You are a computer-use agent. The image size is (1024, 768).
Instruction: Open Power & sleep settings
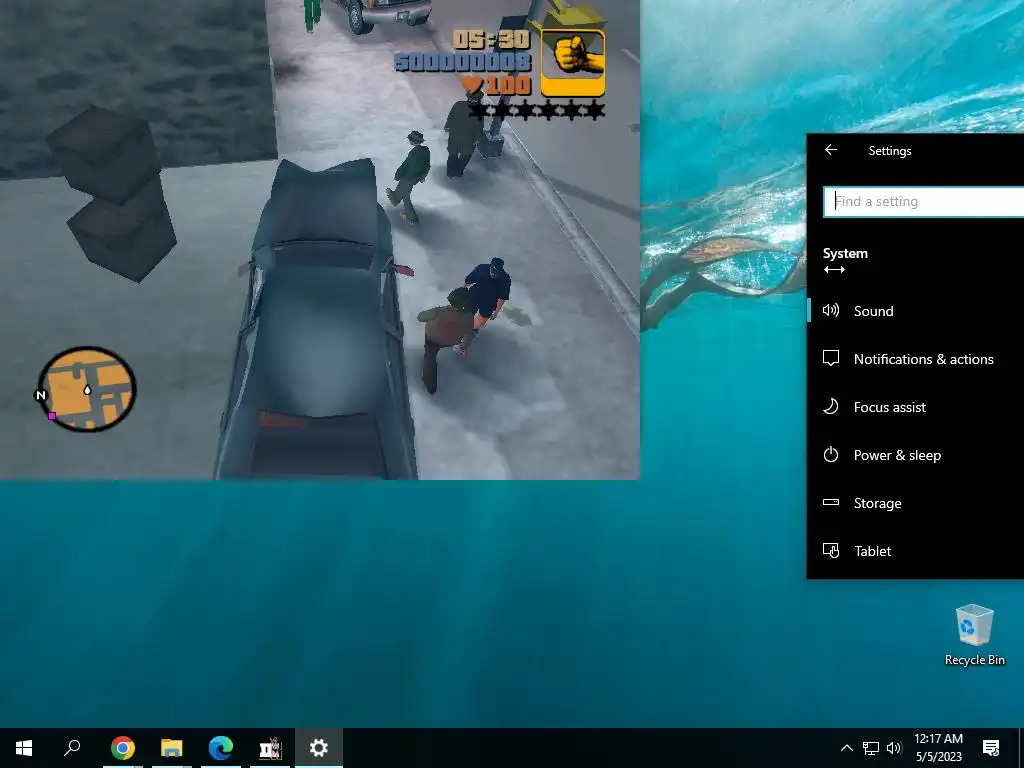916,455
